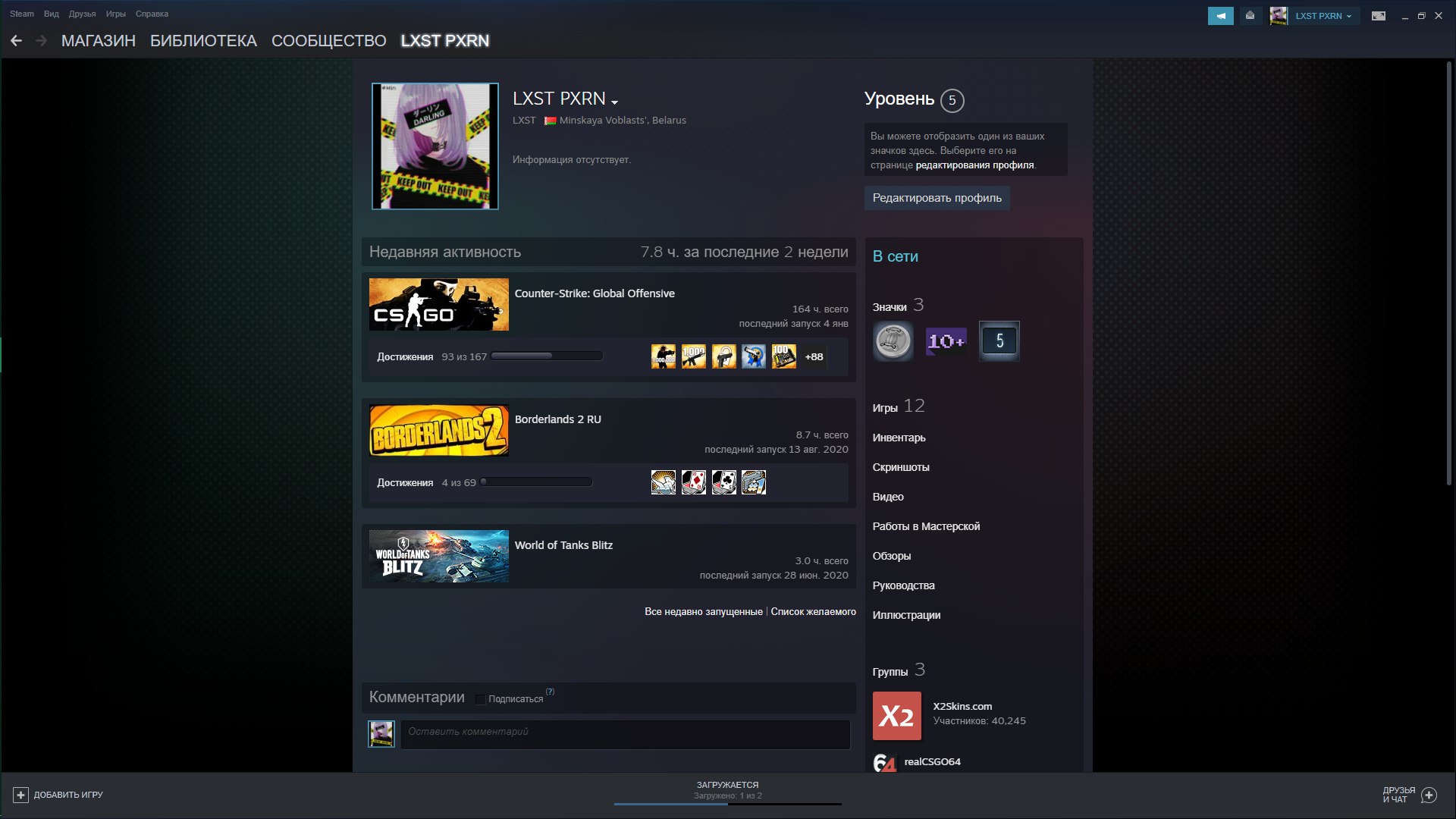
Task: Click the CS:GO achievements progress bar
Action: tap(547, 356)
